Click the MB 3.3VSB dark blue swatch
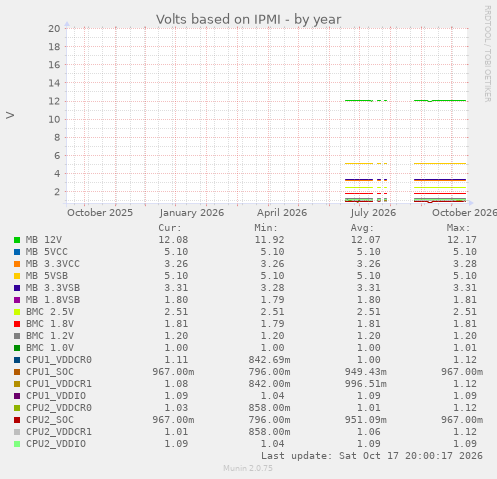497x479 pixels. click(x=17, y=288)
